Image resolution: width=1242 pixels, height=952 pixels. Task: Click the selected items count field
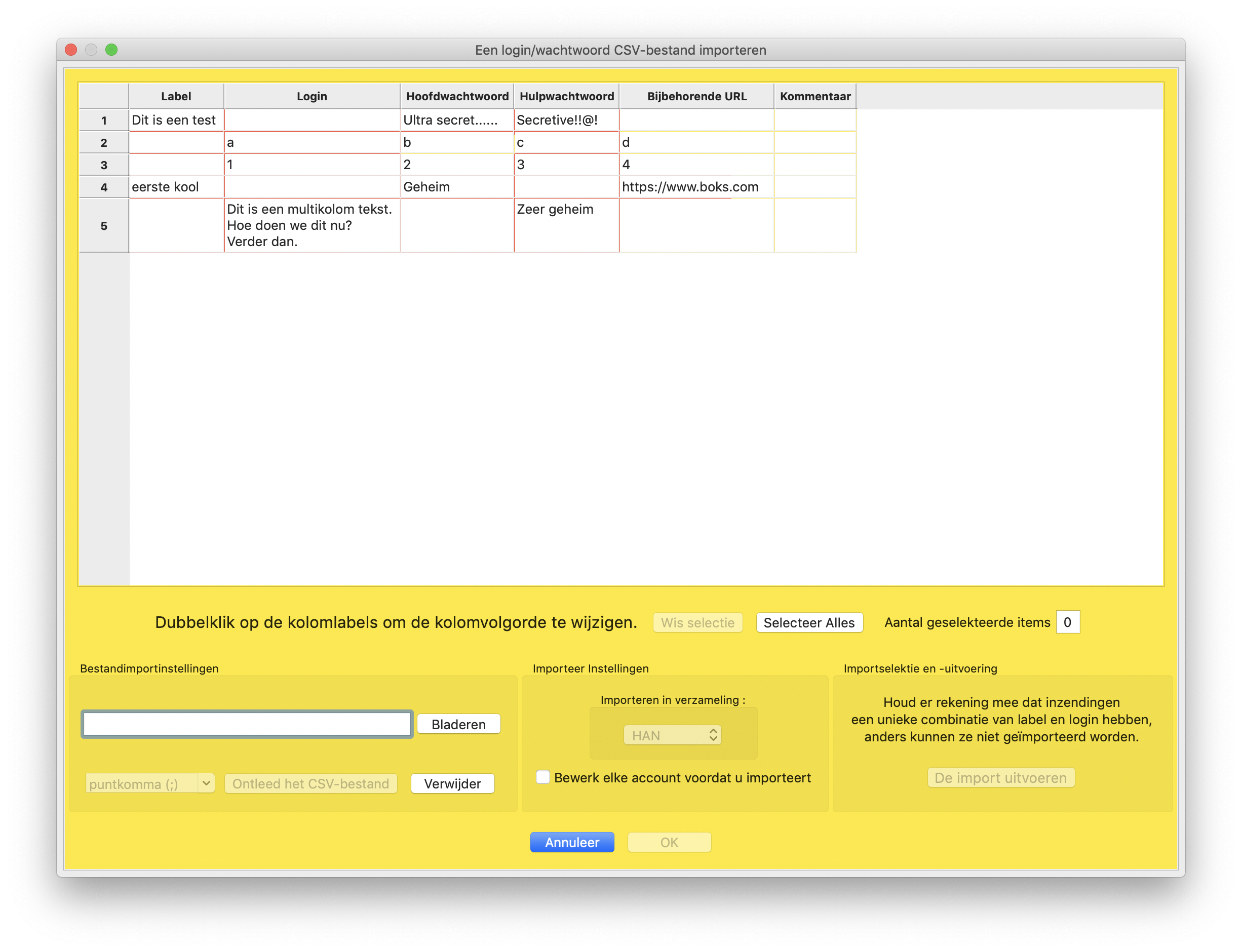[x=1067, y=622]
